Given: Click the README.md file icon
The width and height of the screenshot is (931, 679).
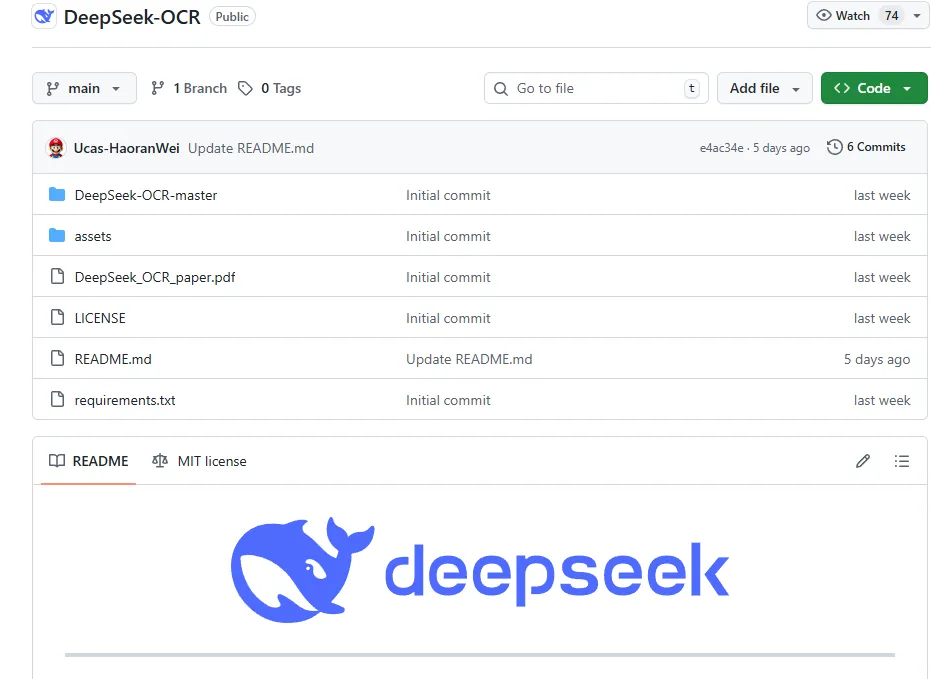Looking at the screenshot, I should 58,358.
